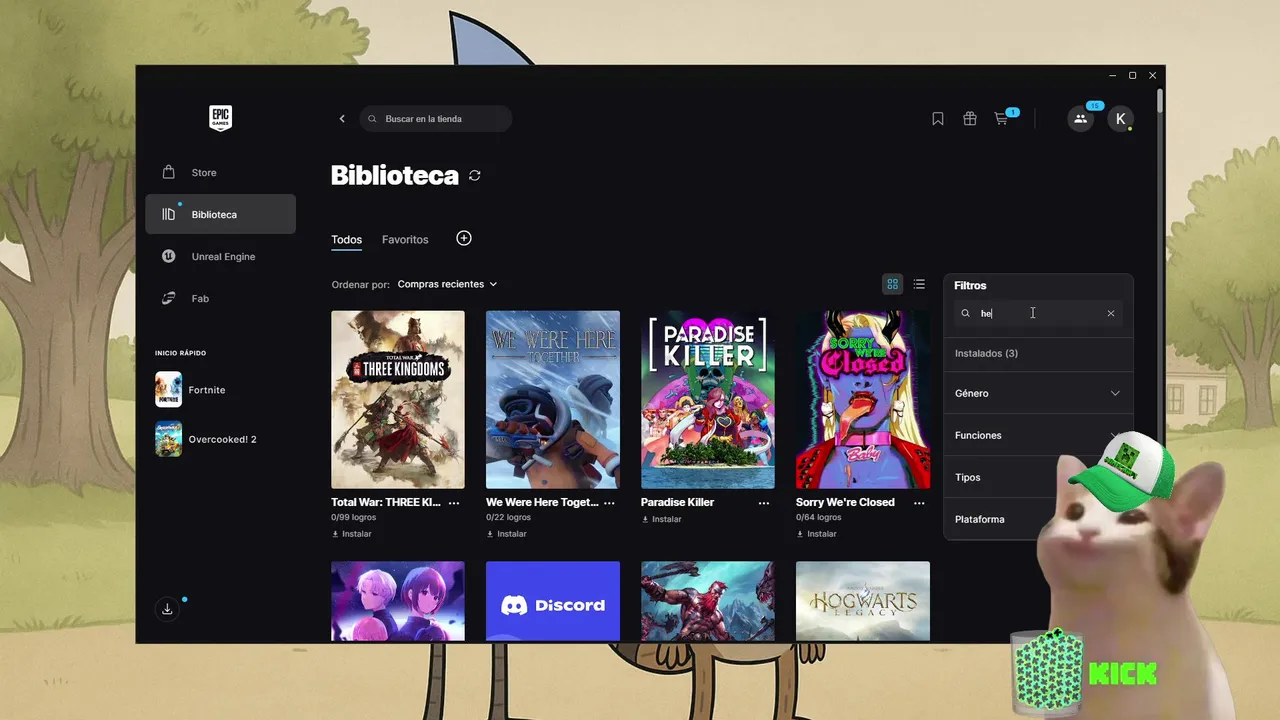Open We Were Here Together cover art
This screenshot has height=720, width=1280.
pyautogui.click(x=553, y=399)
